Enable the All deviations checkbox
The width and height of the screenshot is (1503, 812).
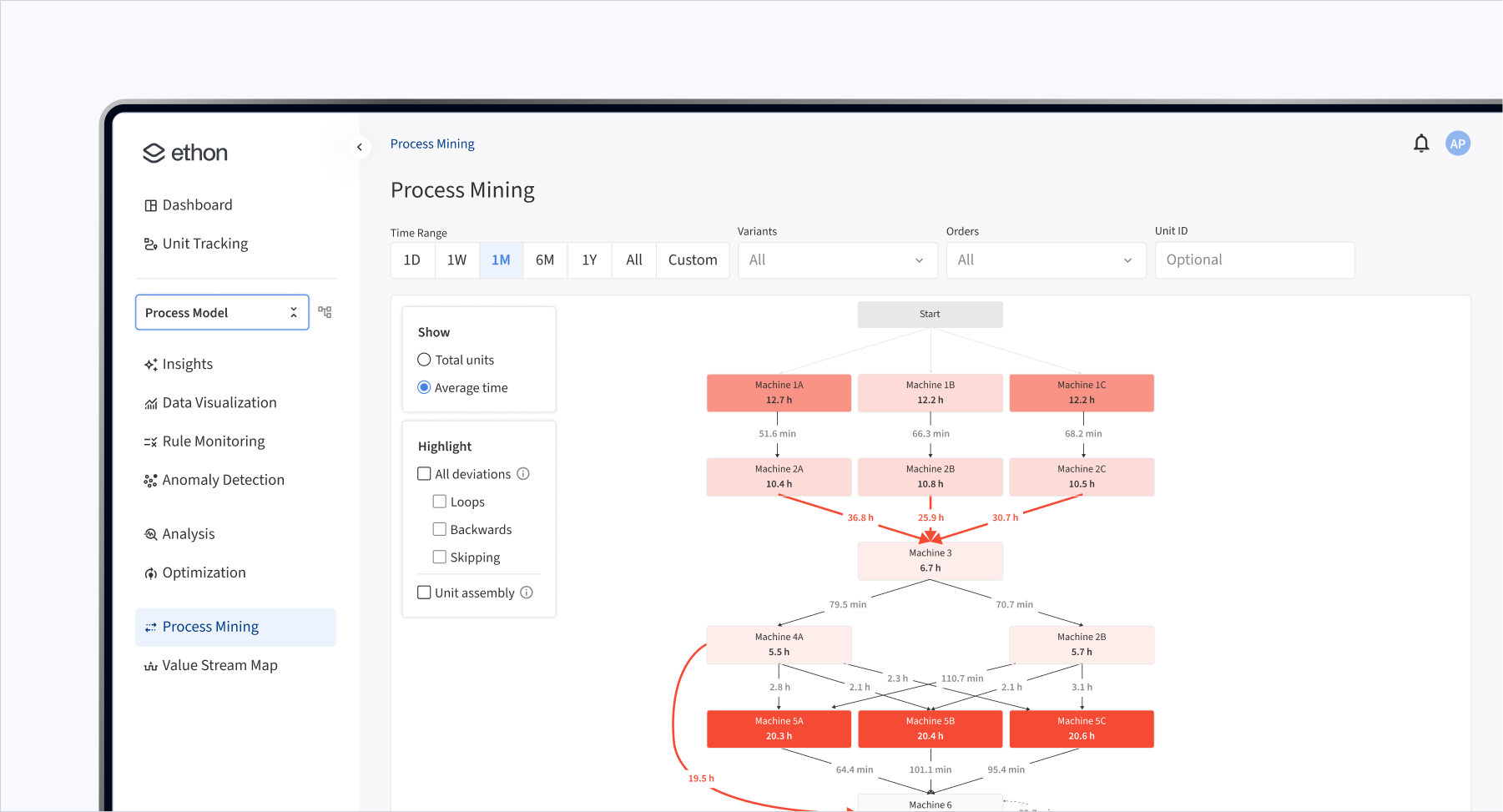click(x=424, y=473)
